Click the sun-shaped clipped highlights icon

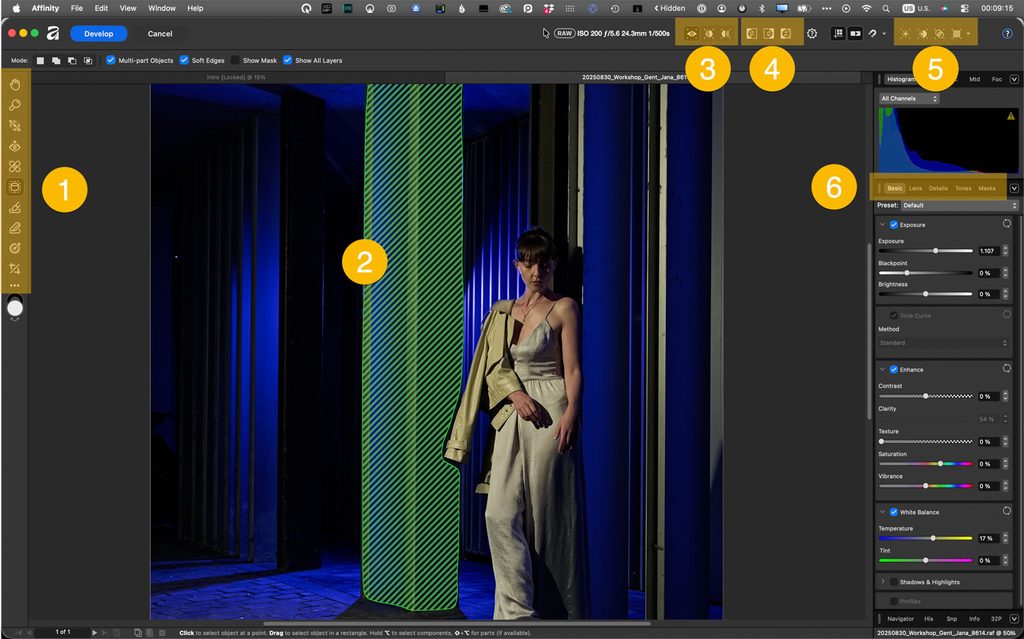tap(905, 33)
